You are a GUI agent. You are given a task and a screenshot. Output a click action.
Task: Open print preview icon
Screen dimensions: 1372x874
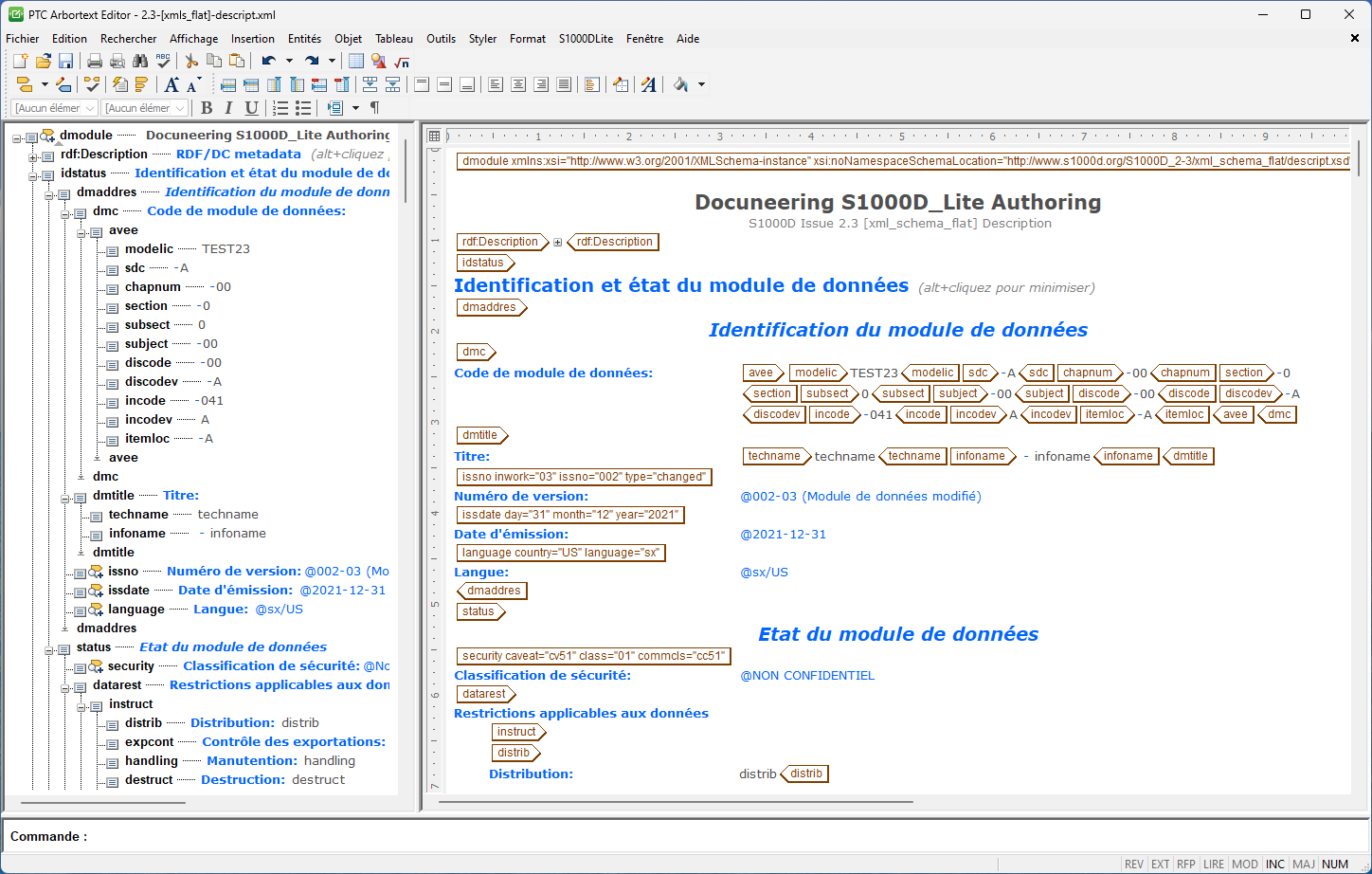point(117,61)
